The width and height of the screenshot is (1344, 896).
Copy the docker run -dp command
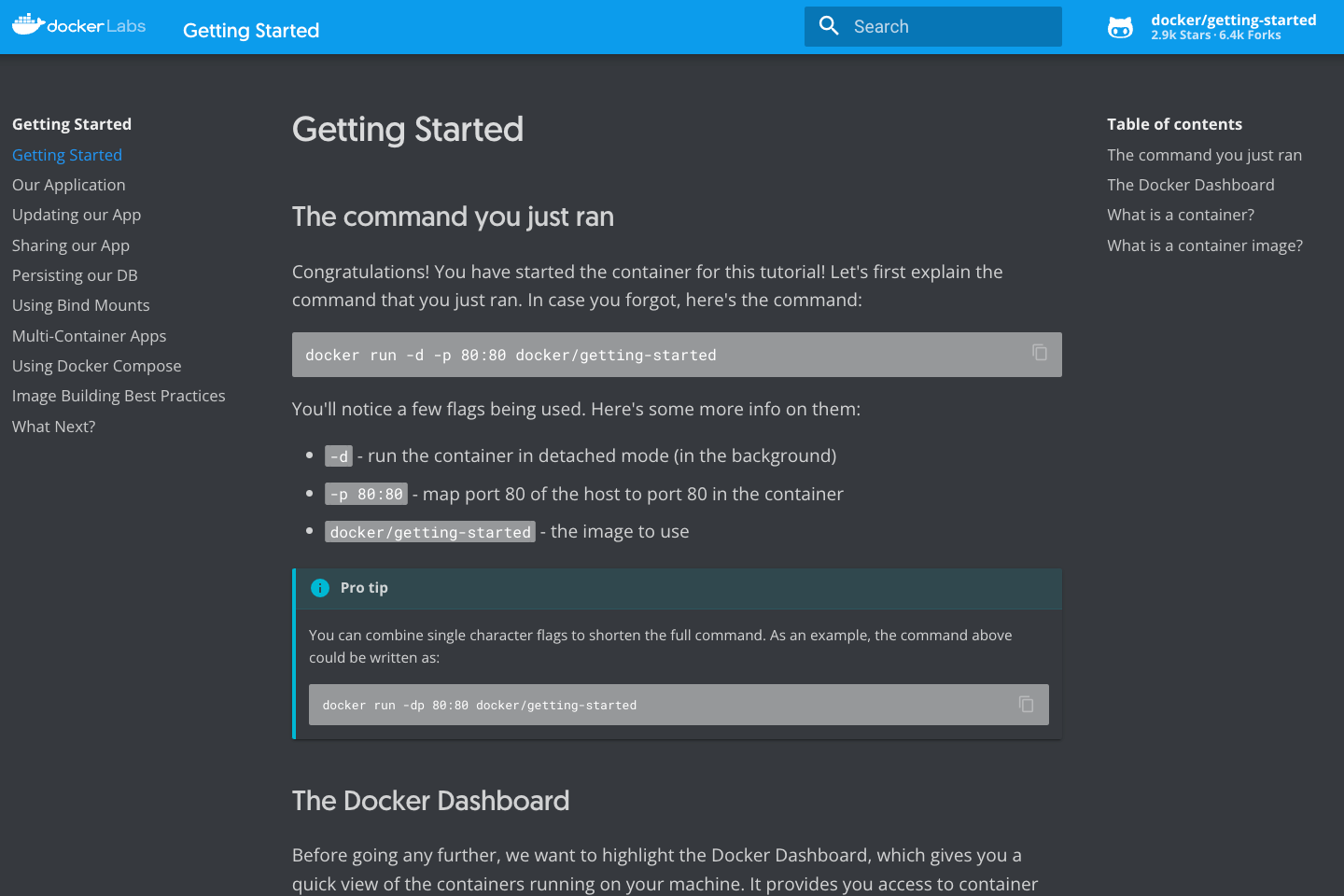(x=1027, y=705)
